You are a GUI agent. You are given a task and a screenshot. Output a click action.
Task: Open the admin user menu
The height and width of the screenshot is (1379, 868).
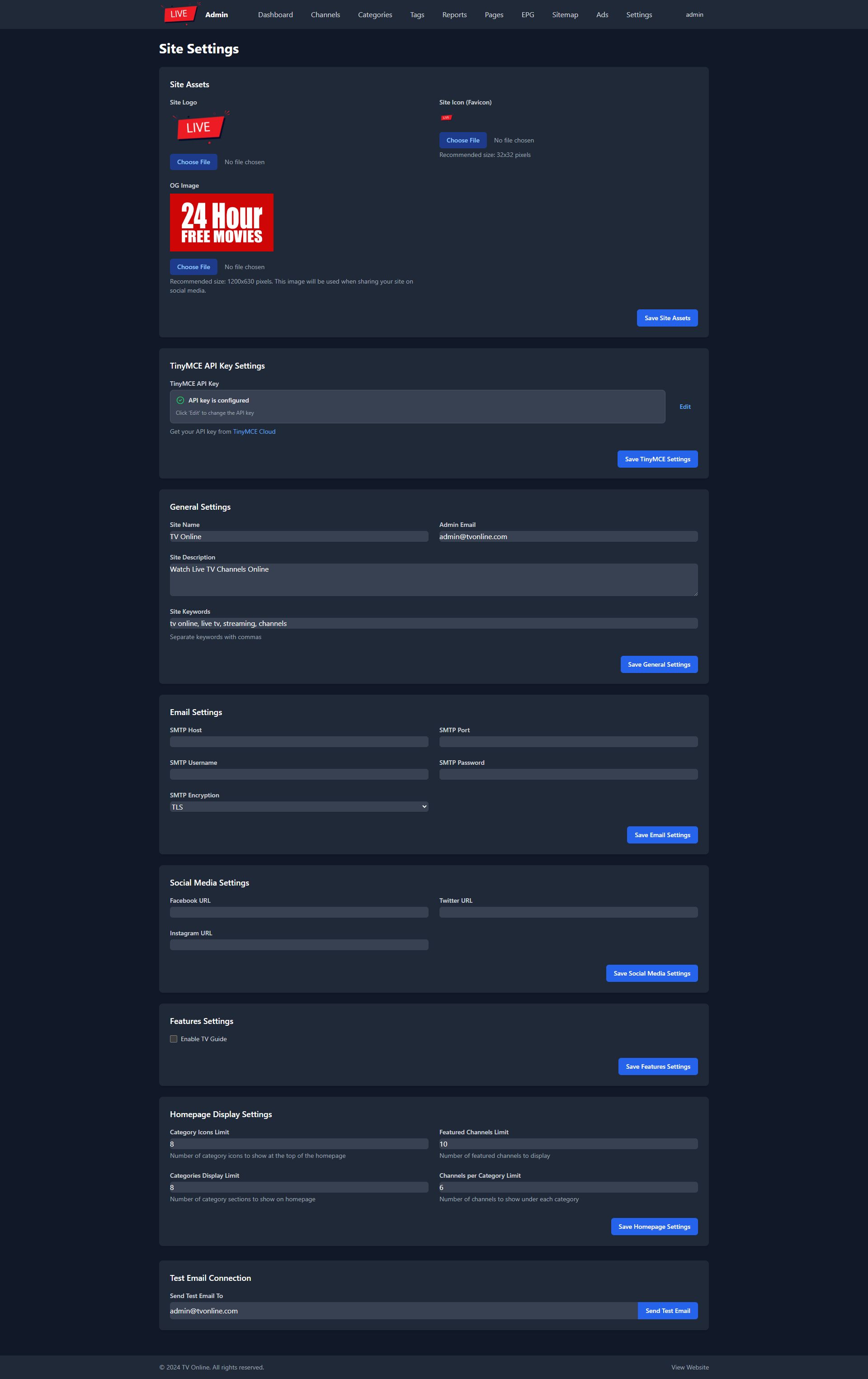click(x=694, y=15)
